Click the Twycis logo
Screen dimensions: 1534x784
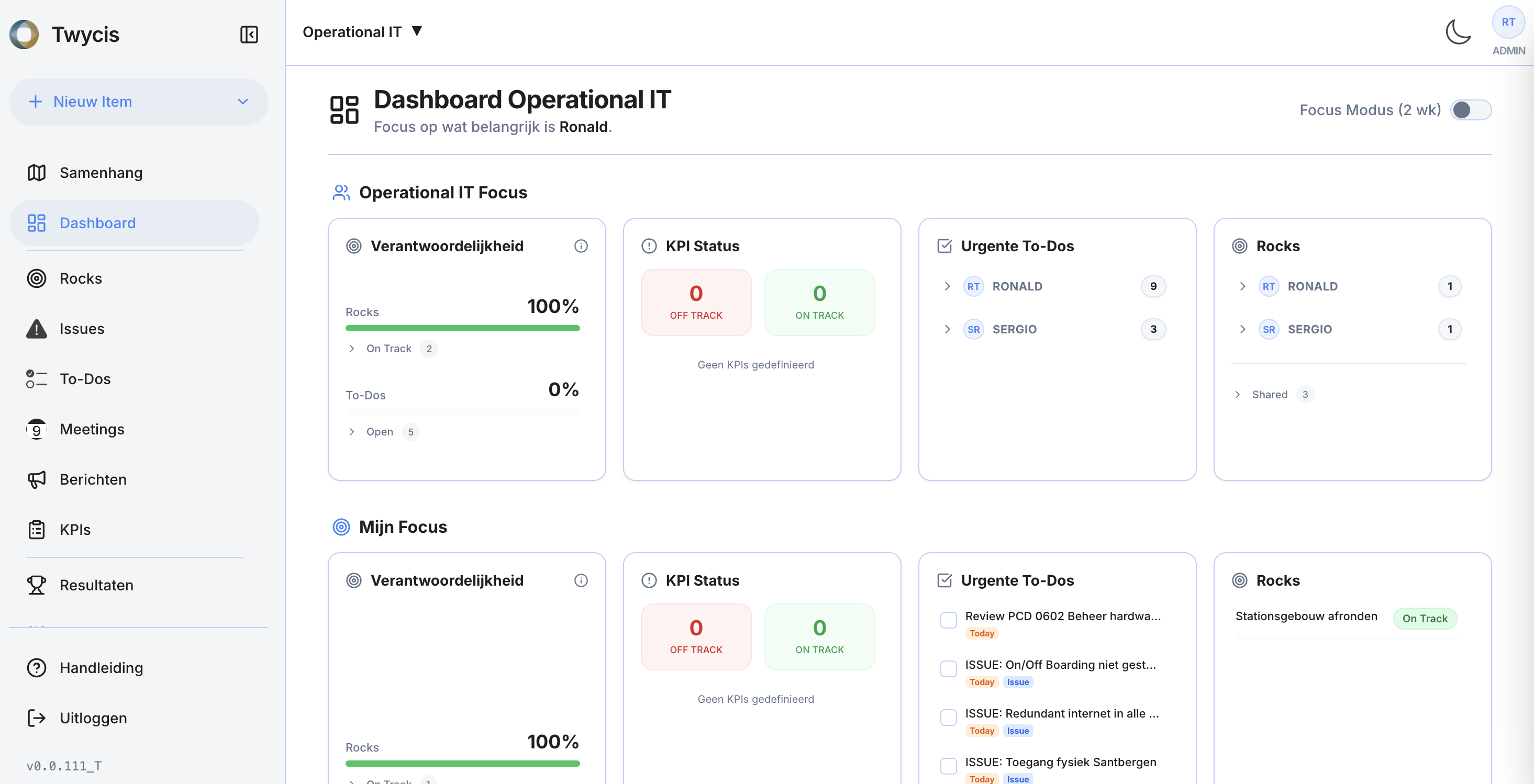[x=24, y=35]
